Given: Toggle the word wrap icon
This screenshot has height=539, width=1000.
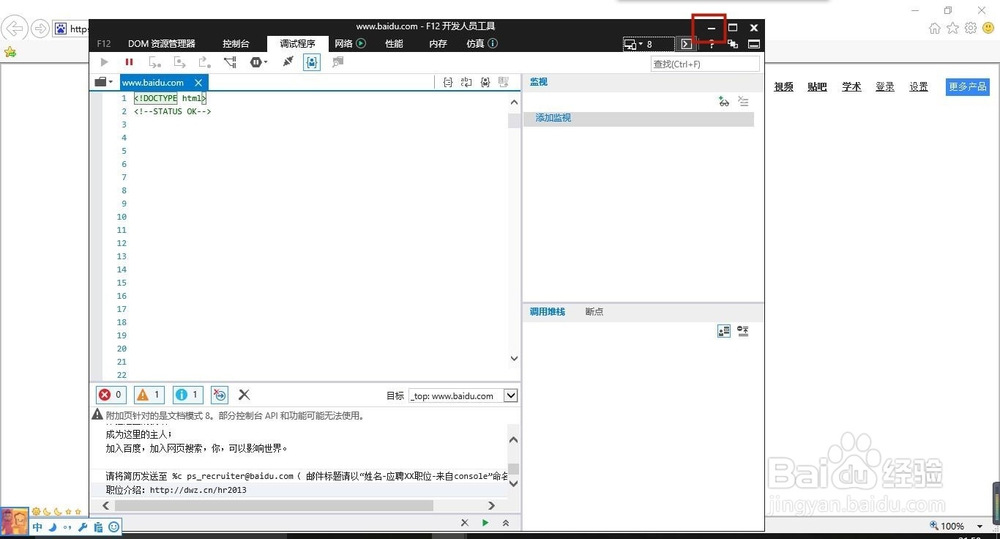Looking at the screenshot, I should (466, 82).
